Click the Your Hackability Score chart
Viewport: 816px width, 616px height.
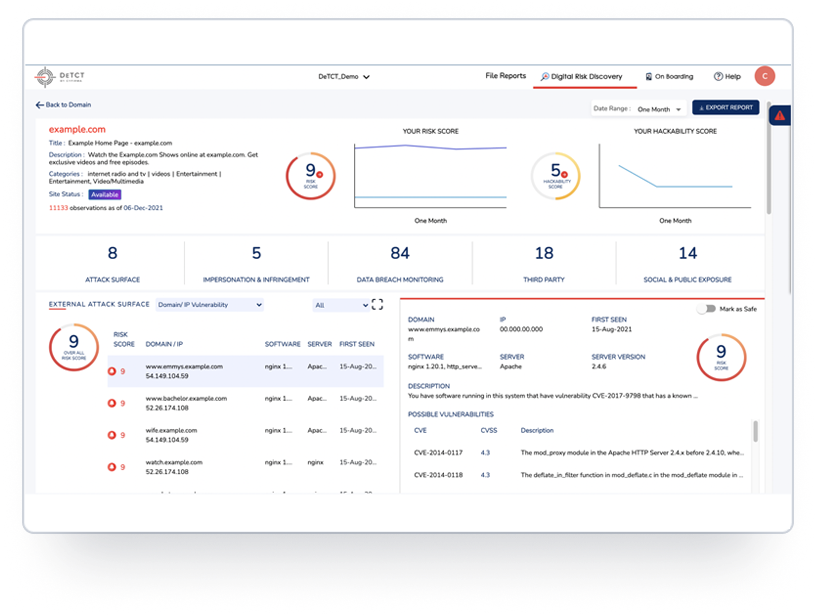pyautogui.click(x=675, y=176)
